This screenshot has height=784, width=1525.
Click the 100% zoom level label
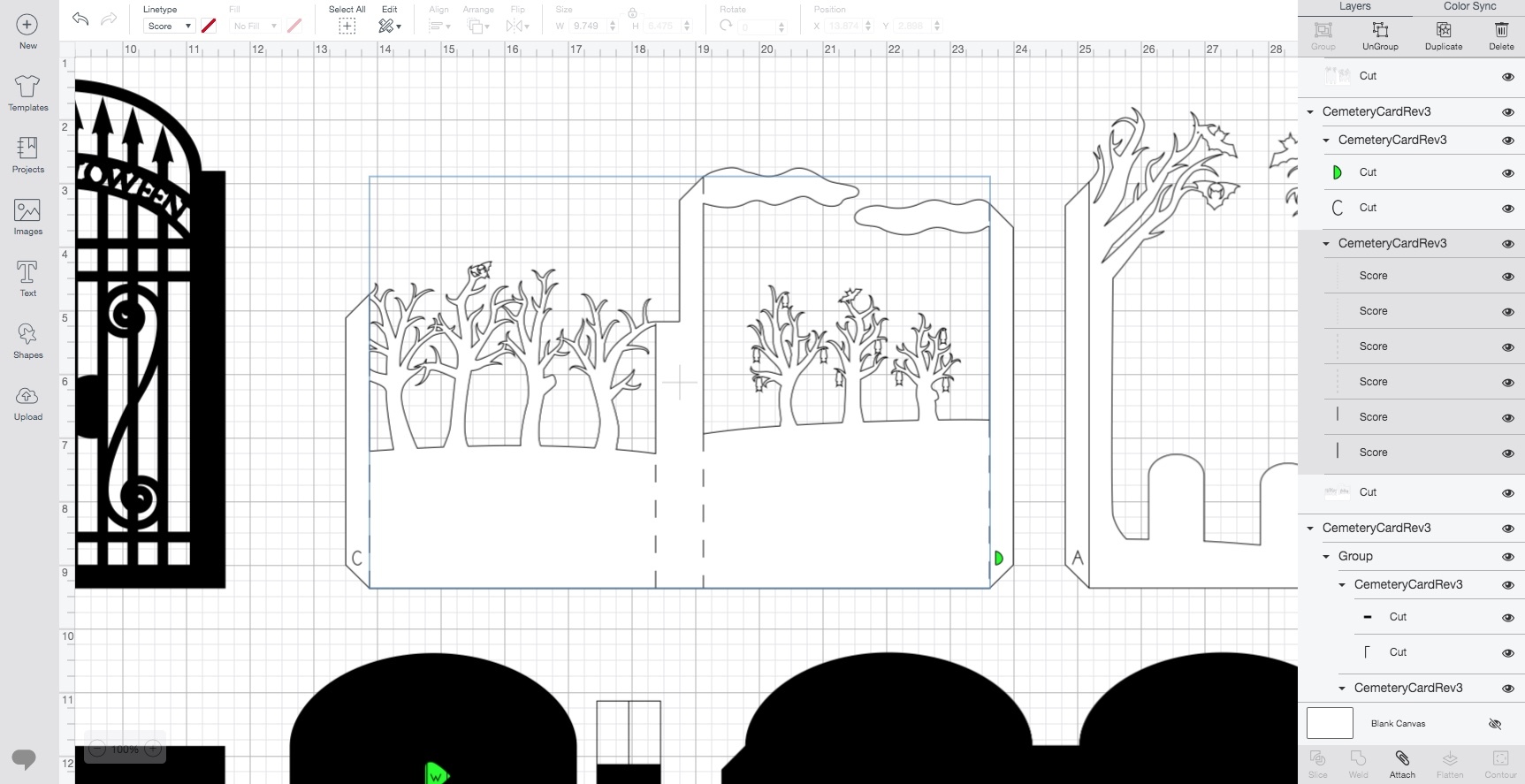[x=125, y=750]
